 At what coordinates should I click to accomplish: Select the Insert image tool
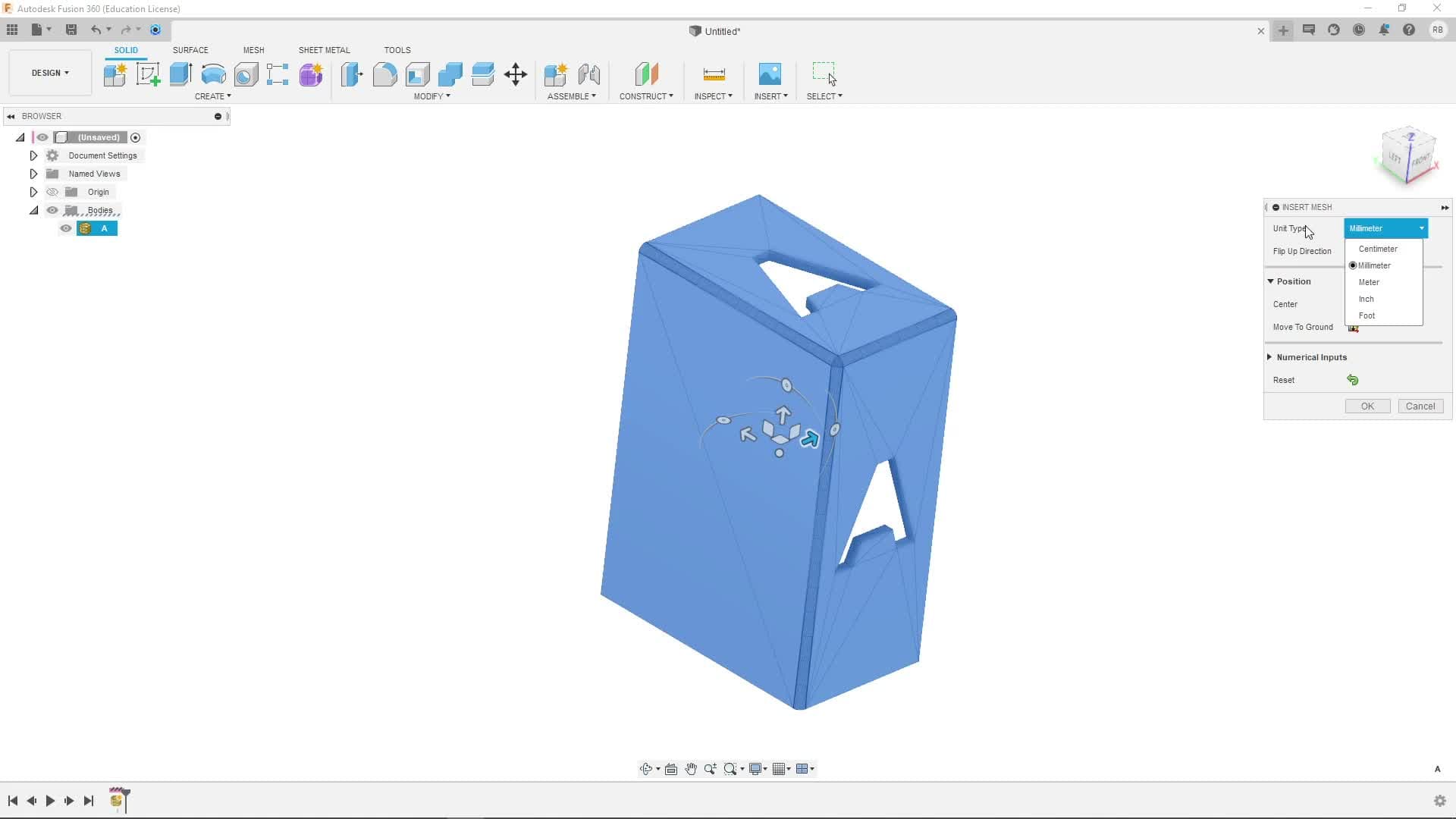770,74
